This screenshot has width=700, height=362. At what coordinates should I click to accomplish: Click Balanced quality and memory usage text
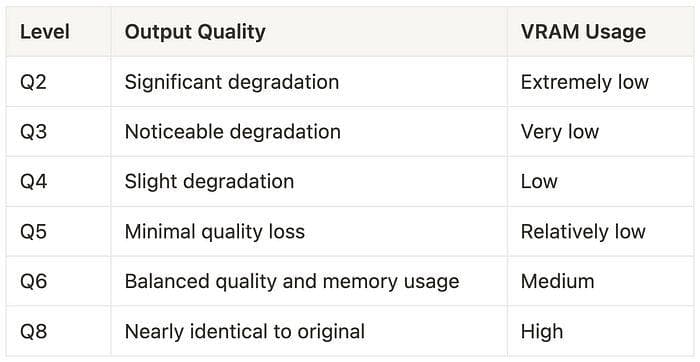(x=292, y=282)
